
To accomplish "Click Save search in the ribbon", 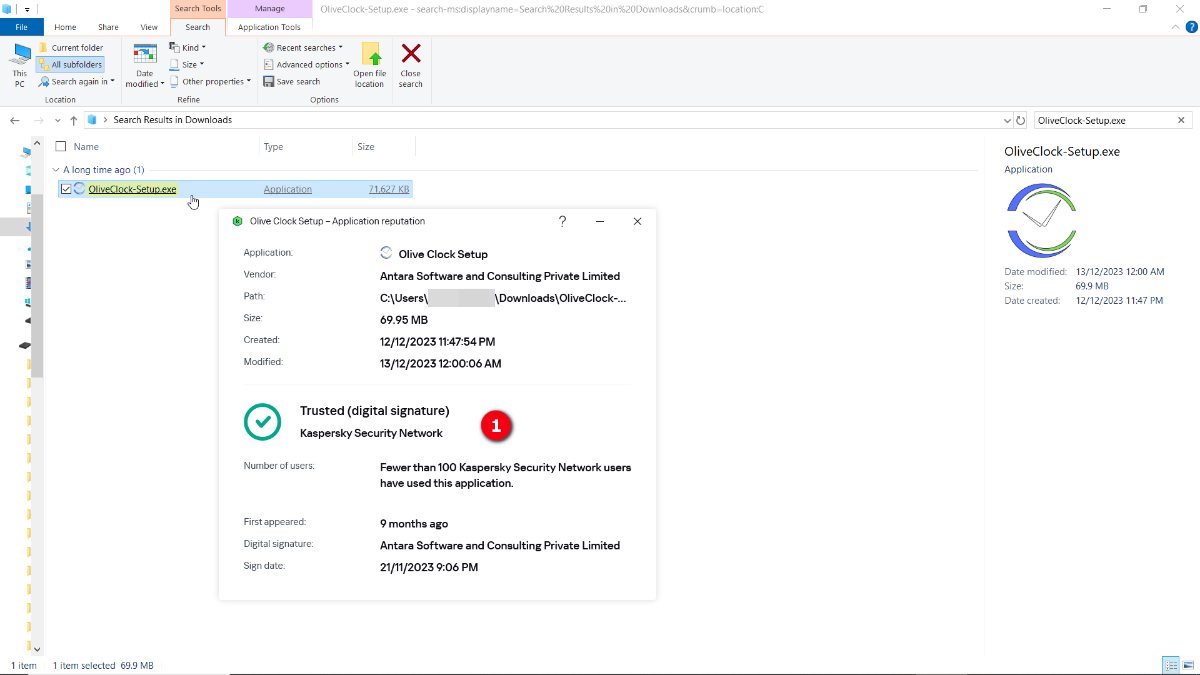I will click(292, 81).
